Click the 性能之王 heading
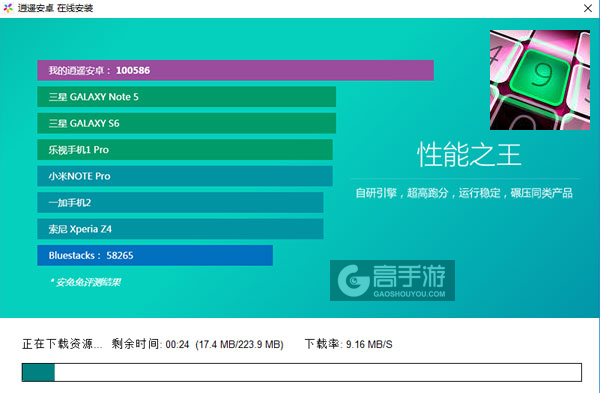The width and height of the screenshot is (600, 393). 469,155
